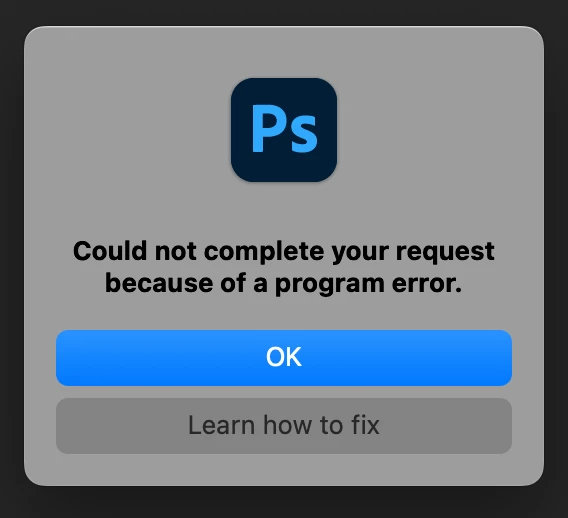568x518 pixels.
Task: Click the 'because of a program error' line
Action: pyautogui.click(x=284, y=283)
